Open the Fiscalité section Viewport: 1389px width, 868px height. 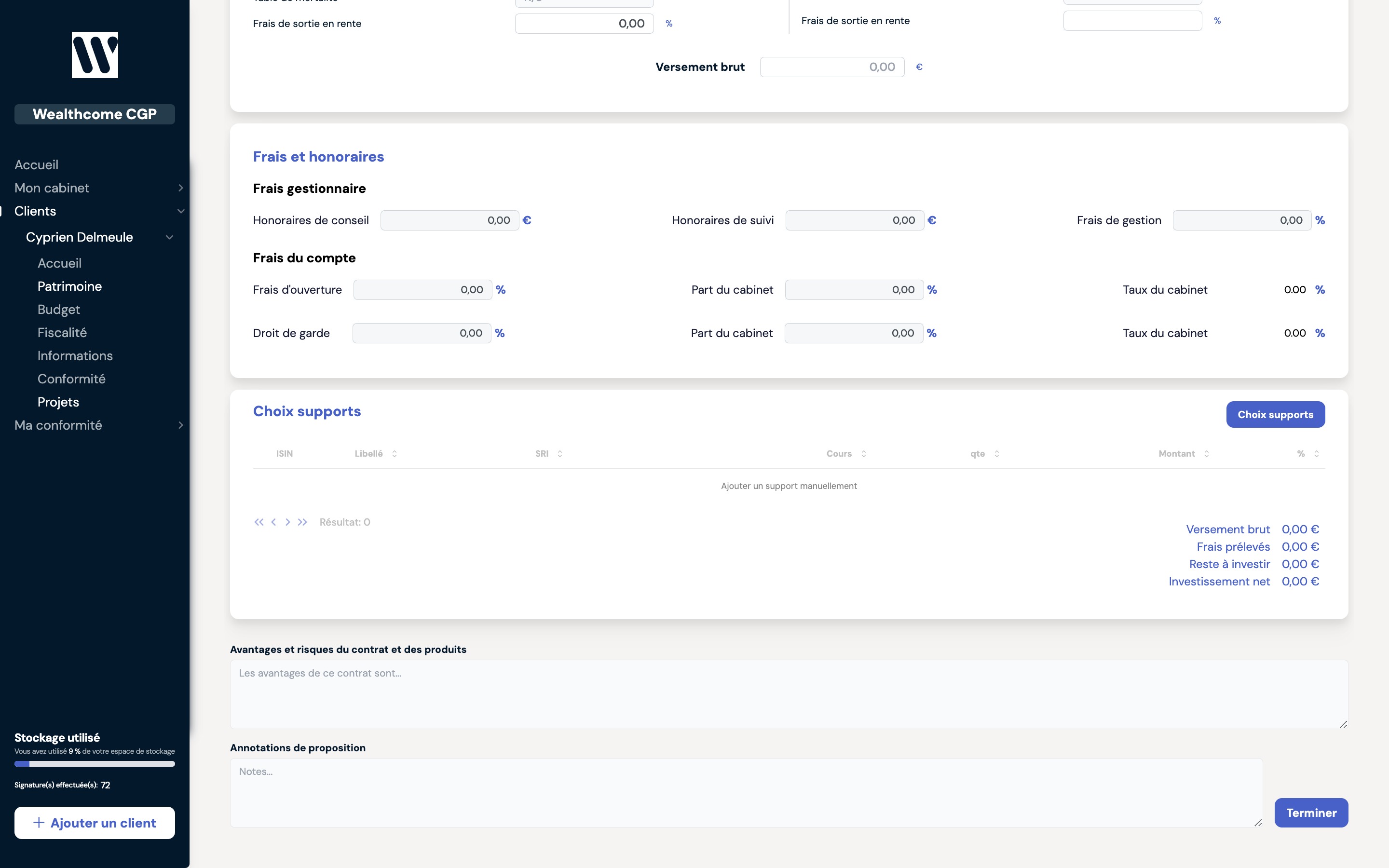pos(62,332)
